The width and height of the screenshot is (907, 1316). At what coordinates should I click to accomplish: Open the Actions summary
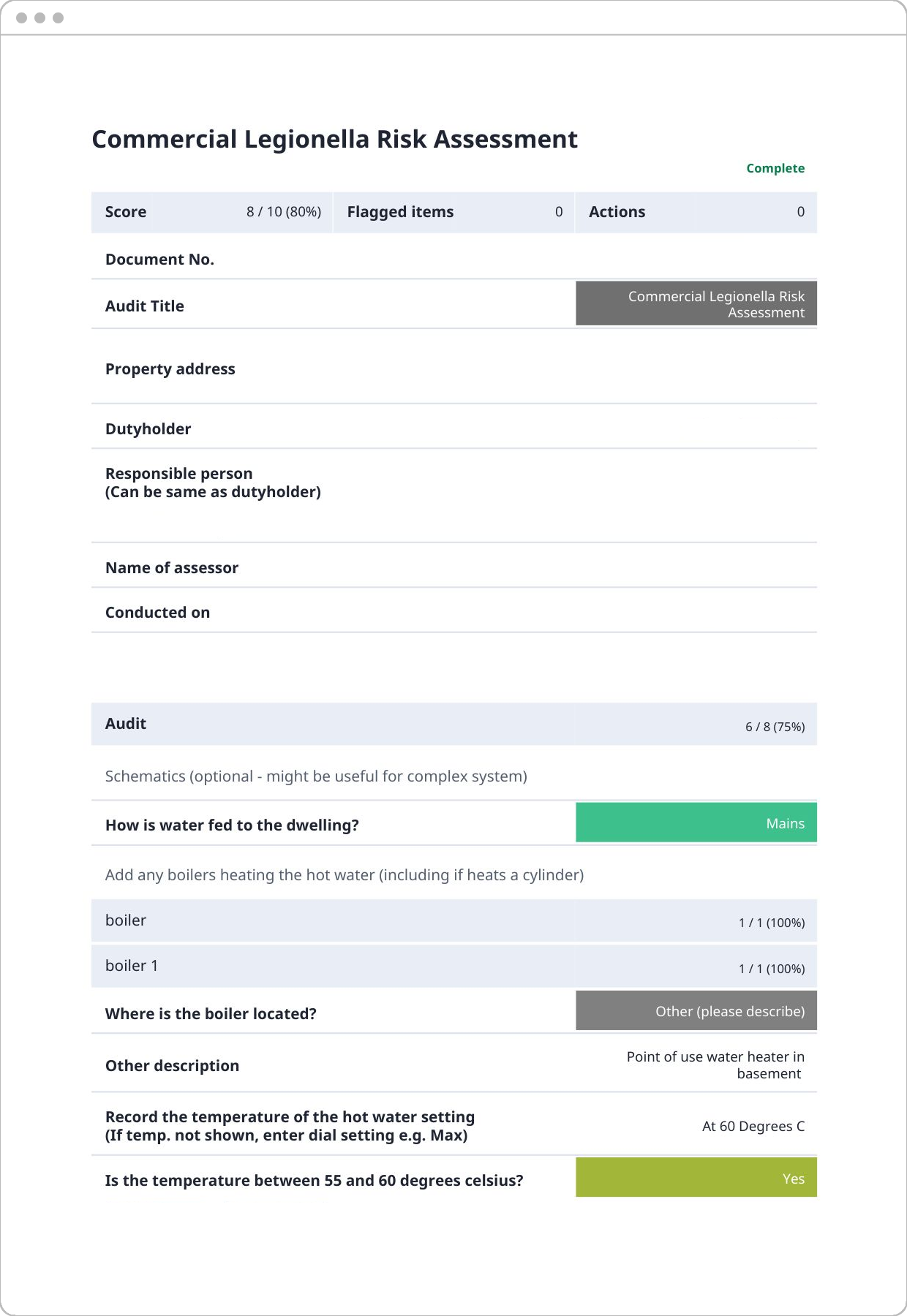coord(696,212)
